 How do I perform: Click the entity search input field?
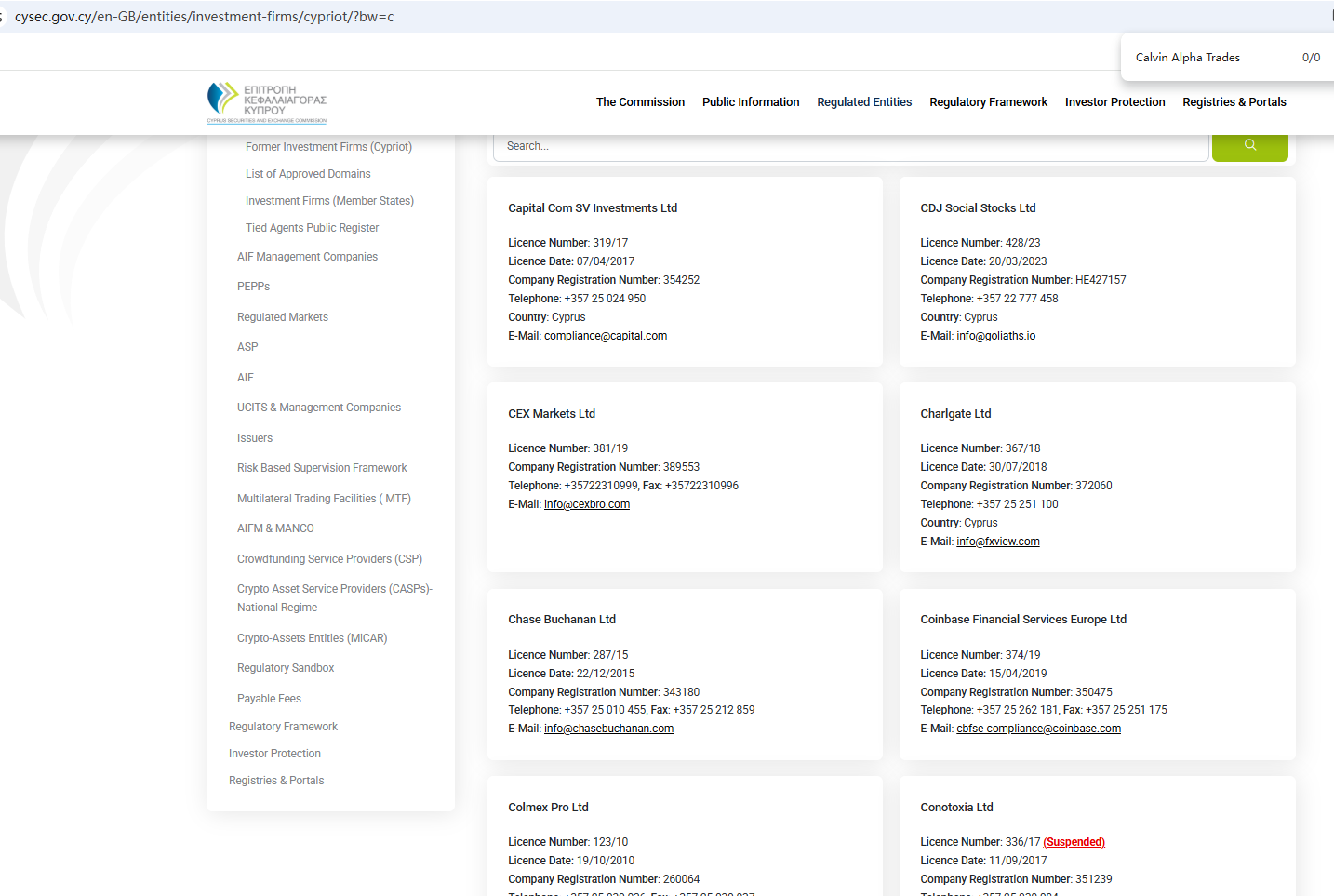pyautogui.click(x=850, y=146)
